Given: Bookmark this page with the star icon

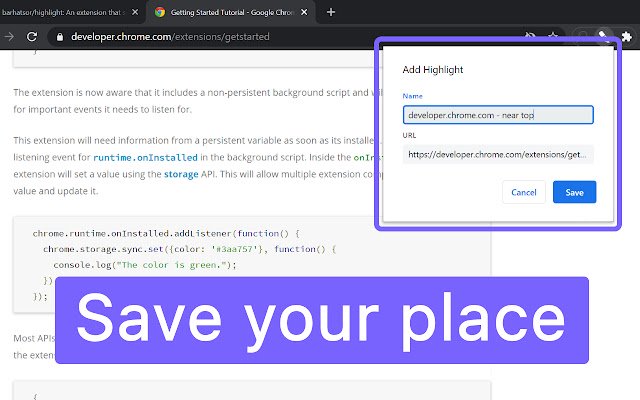Looking at the screenshot, I should (x=553, y=36).
